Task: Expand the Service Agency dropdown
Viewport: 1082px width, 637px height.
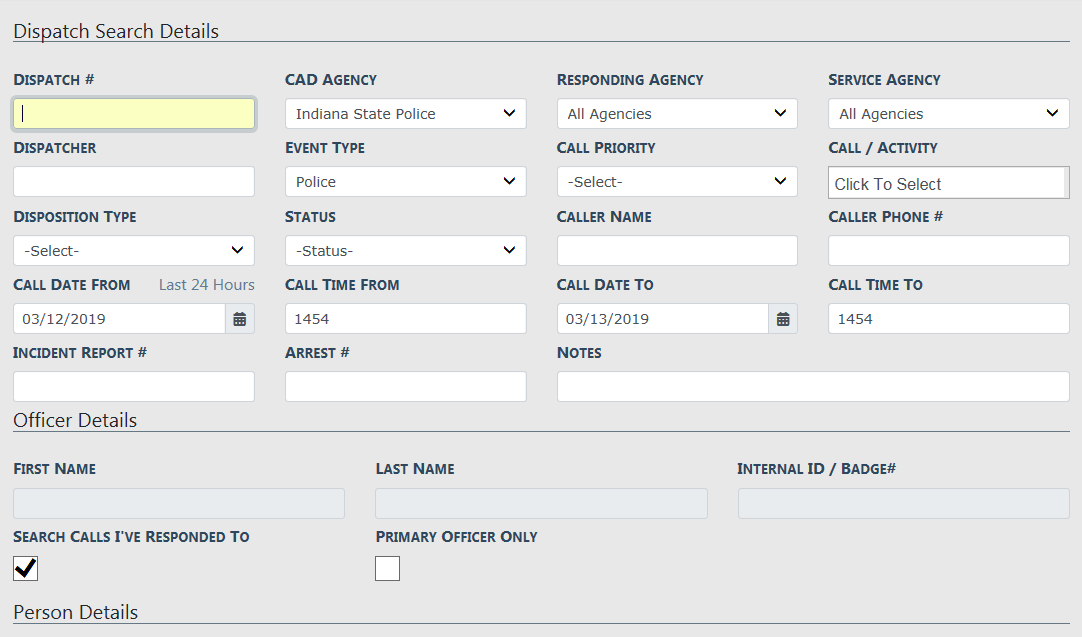Action: tap(948, 114)
